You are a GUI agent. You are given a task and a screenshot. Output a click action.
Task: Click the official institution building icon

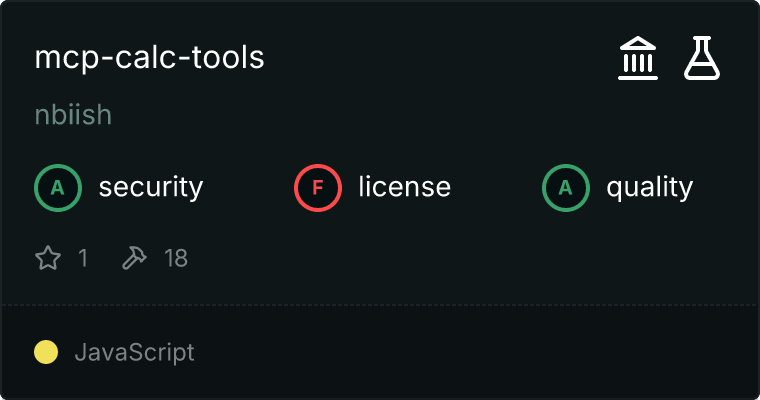(x=637, y=58)
